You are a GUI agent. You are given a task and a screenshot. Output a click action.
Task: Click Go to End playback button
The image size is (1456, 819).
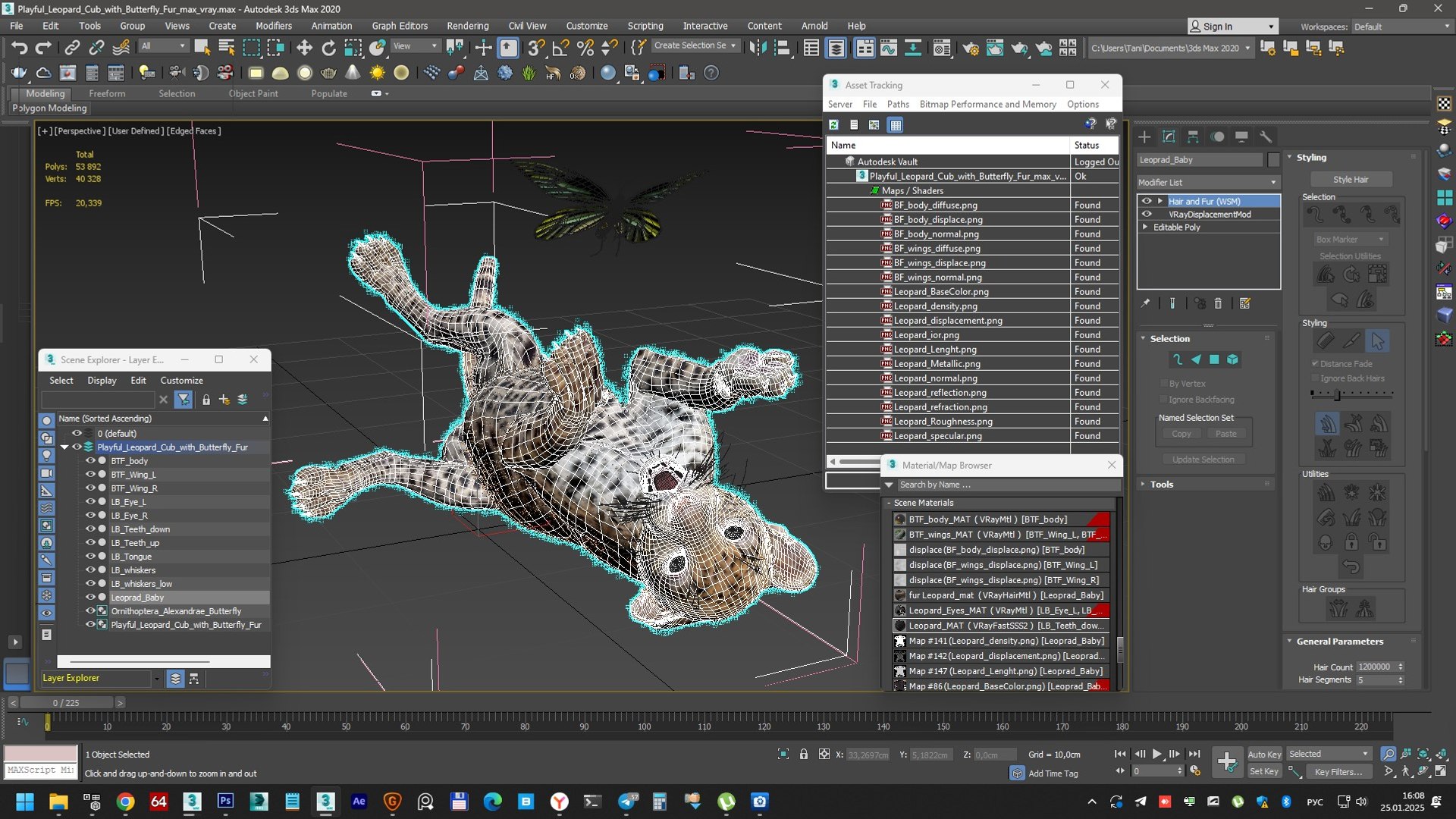[1194, 754]
